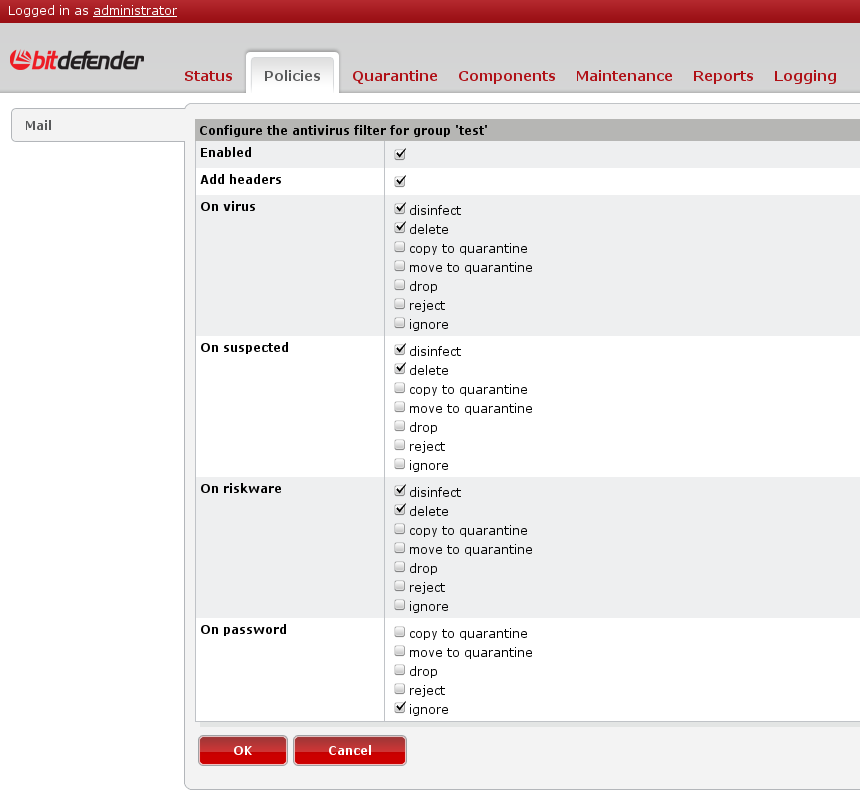Enable 'copy to quarantine' under On virus
The height and width of the screenshot is (792, 860).
400,247
